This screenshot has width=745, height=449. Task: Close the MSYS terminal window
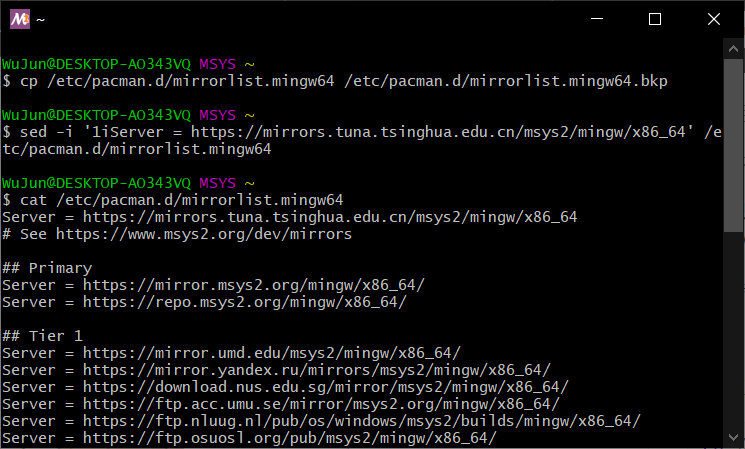714,19
